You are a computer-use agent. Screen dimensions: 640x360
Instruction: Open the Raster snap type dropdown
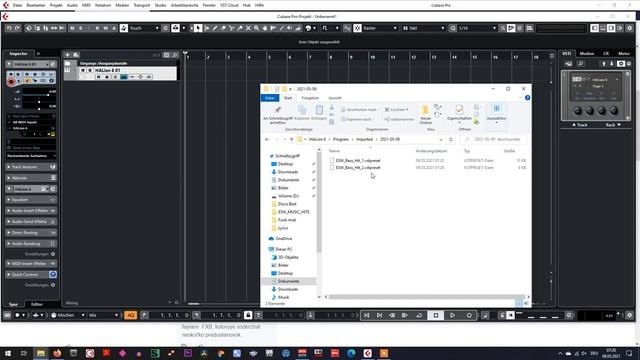point(380,28)
